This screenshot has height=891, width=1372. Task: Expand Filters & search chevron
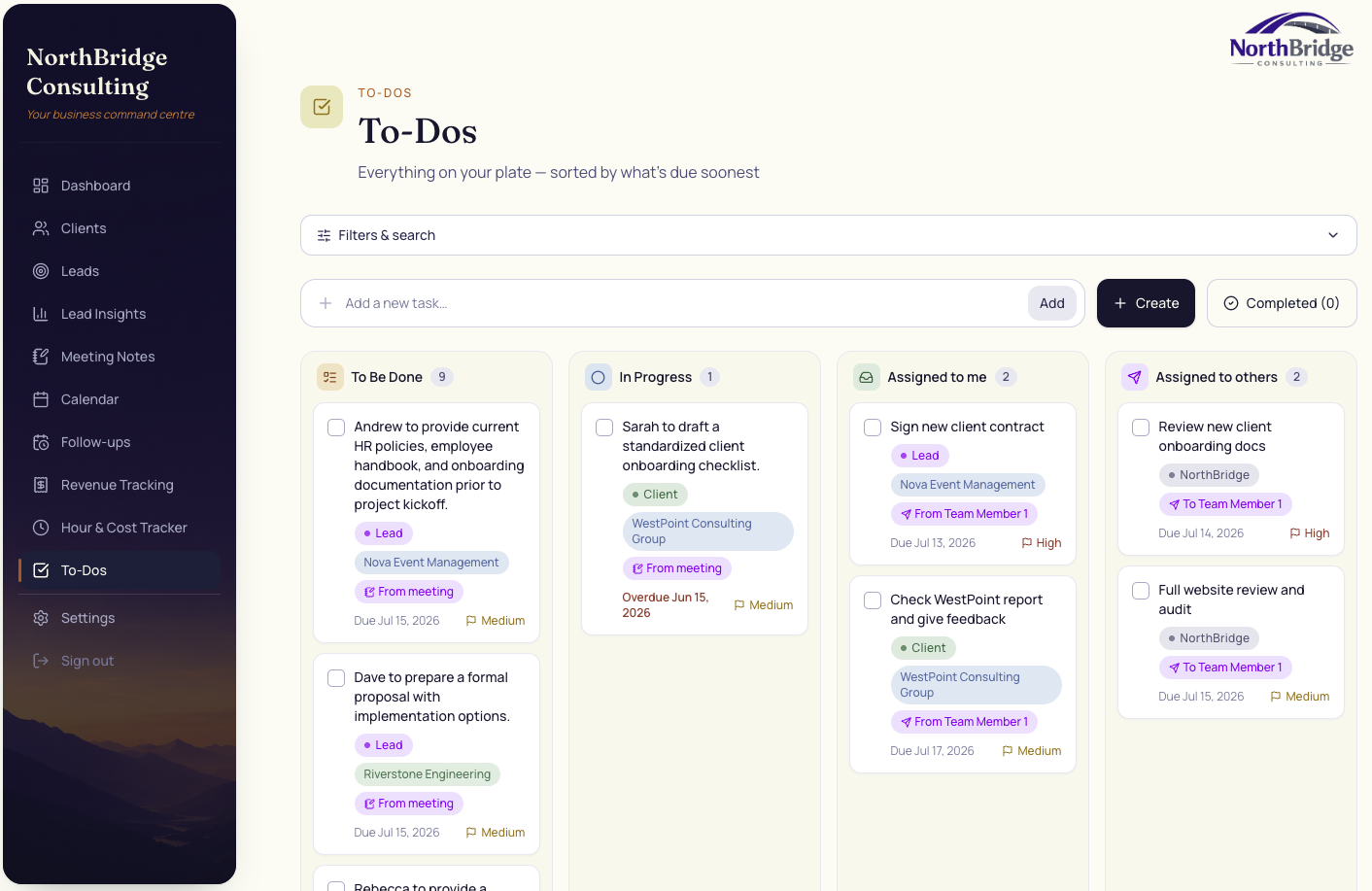click(1333, 235)
